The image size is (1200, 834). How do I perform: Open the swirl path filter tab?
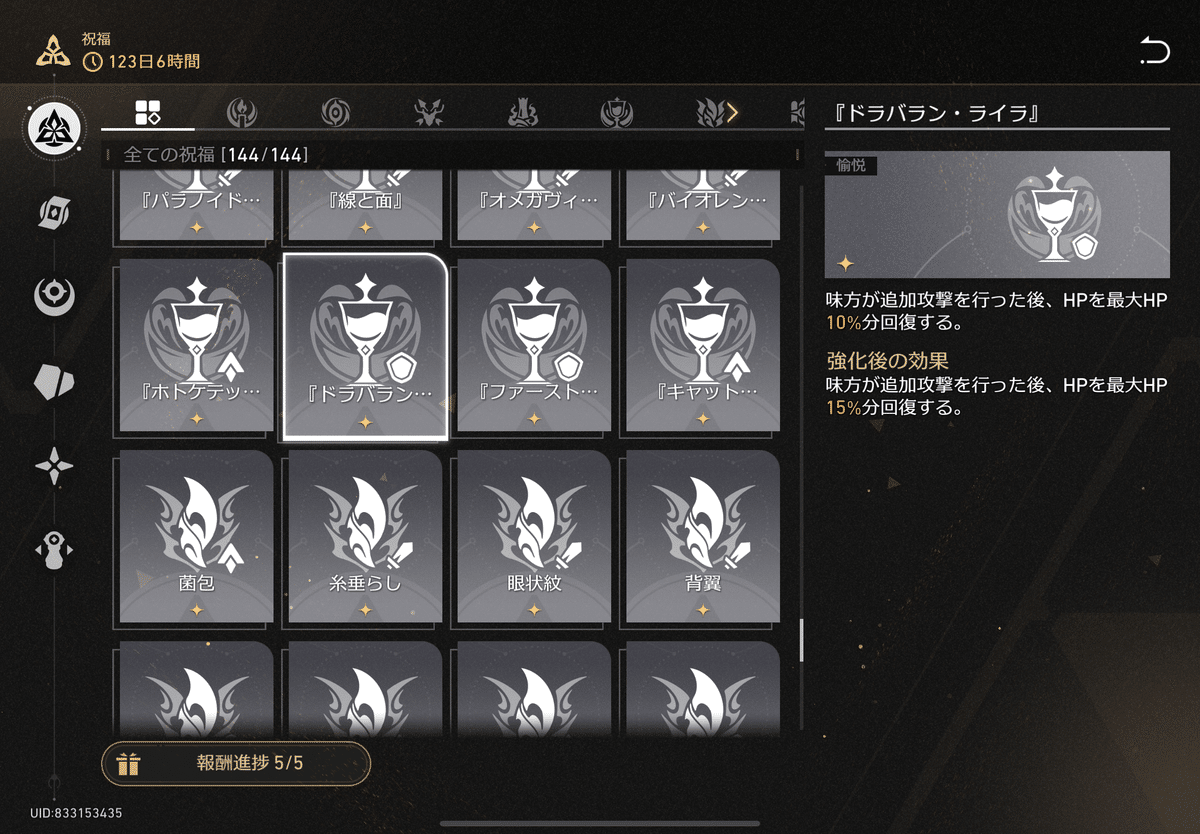pyautogui.click(x=335, y=113)
